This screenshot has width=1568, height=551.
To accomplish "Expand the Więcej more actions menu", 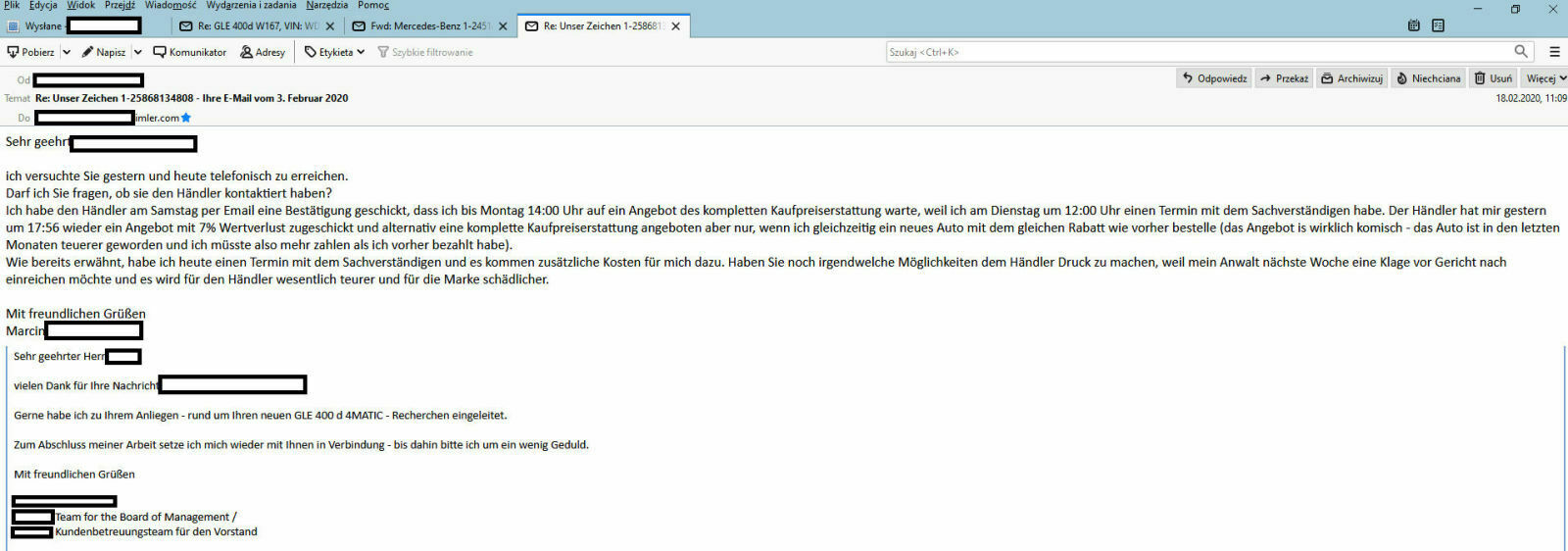I will click(x=1545, y=78).
